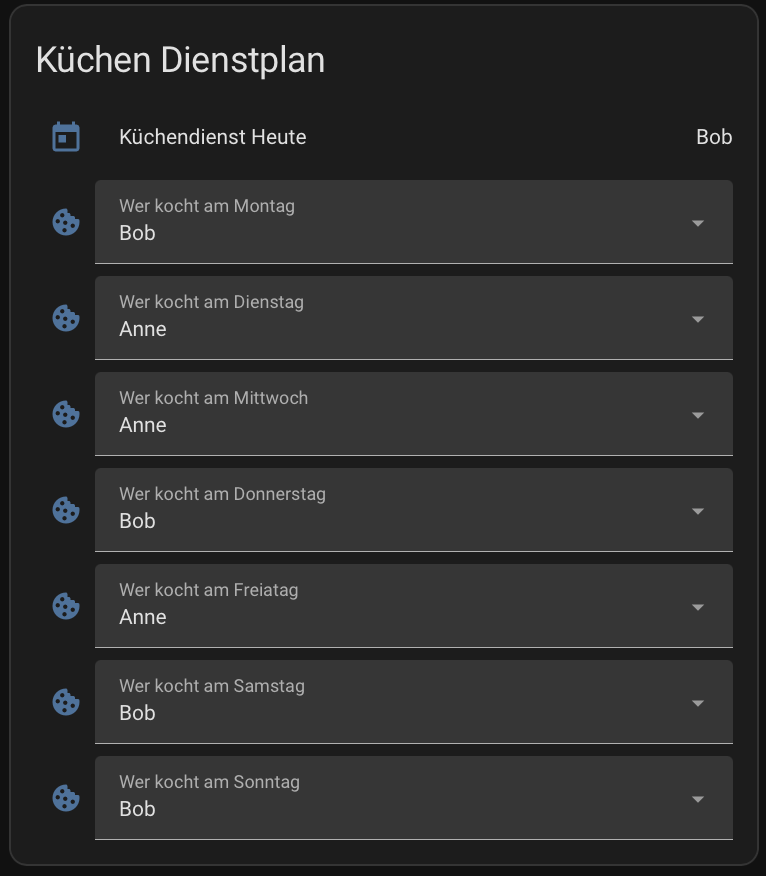The width and height of the screenshot is (766, 876).
Task: Open the Samstag dropdown arrow
Action: [698, 703]
